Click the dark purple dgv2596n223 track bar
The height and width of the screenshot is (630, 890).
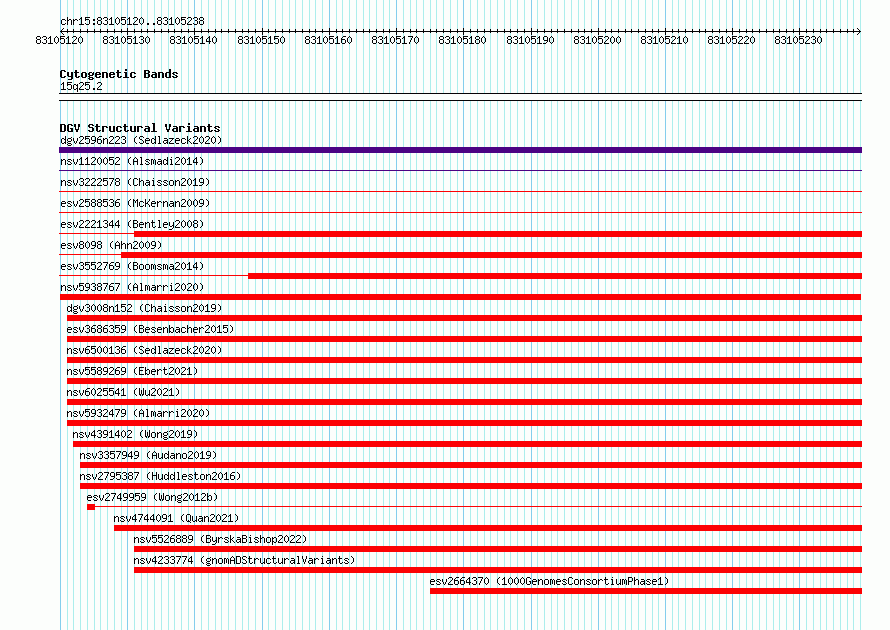click(460, 150)
